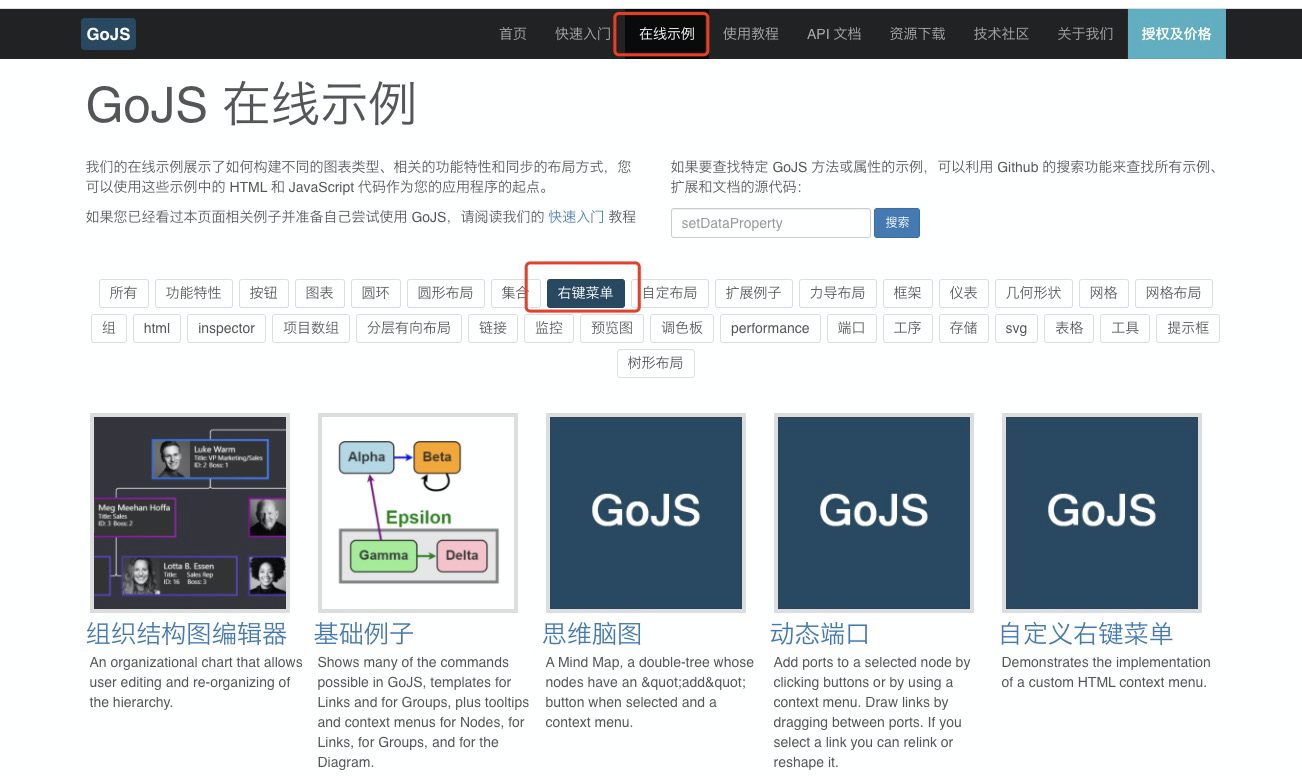Select the 所有 filter to show all samples

coord(123,292)
